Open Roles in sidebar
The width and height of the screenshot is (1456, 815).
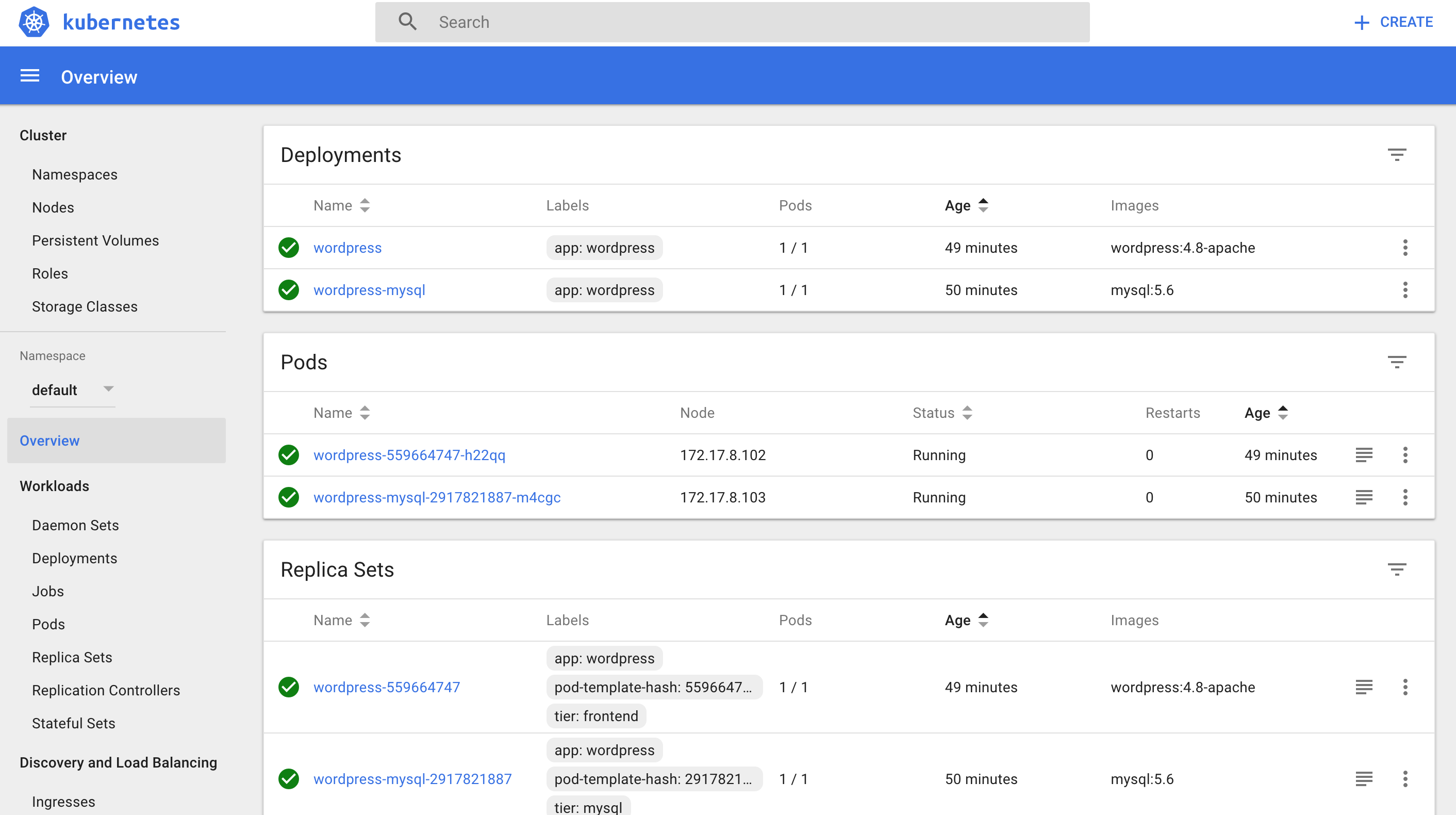tap(49, 274)
